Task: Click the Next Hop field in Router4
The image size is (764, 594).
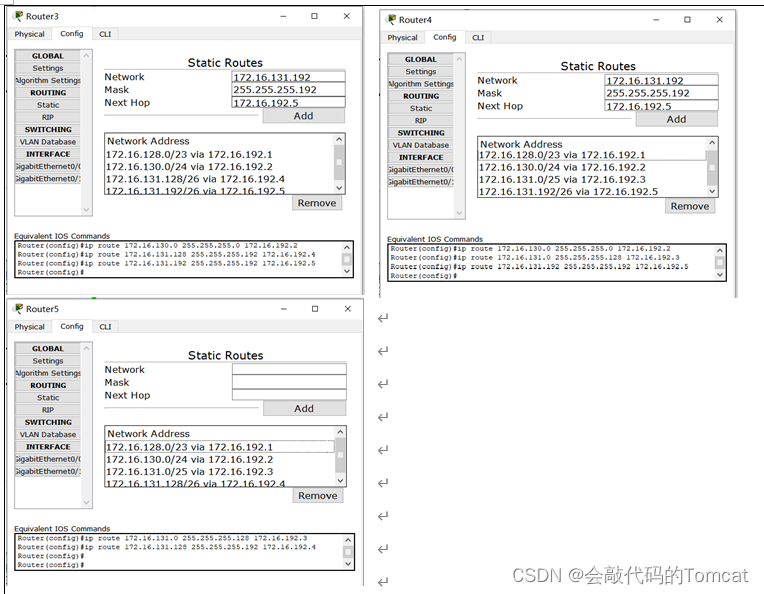Action: point(661,106)
